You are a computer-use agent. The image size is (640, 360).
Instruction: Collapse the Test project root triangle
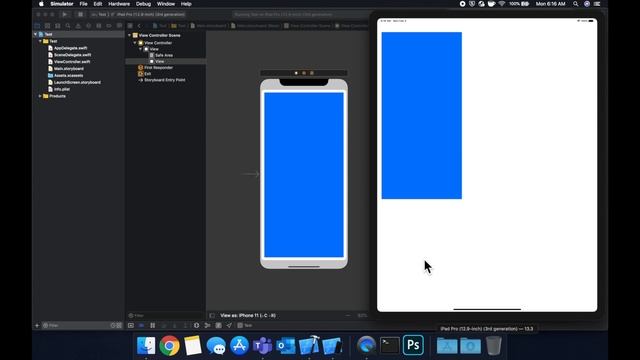pos(35,34)
